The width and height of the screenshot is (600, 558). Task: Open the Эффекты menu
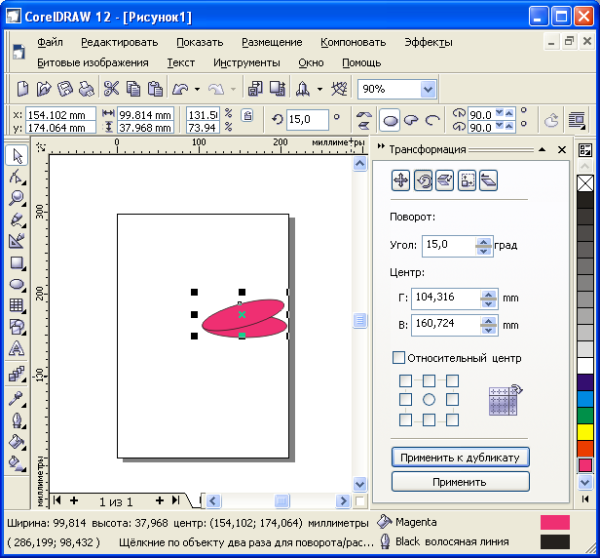point(428,42)
